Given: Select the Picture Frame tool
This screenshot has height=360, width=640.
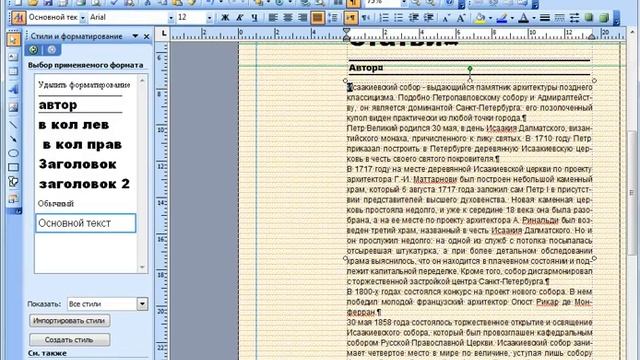Looking at the screenshot, I should (13, 107).
